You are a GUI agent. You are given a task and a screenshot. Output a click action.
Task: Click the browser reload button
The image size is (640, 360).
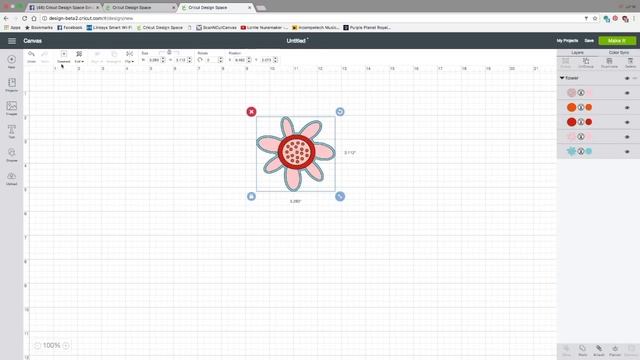(x=24, y=18)
